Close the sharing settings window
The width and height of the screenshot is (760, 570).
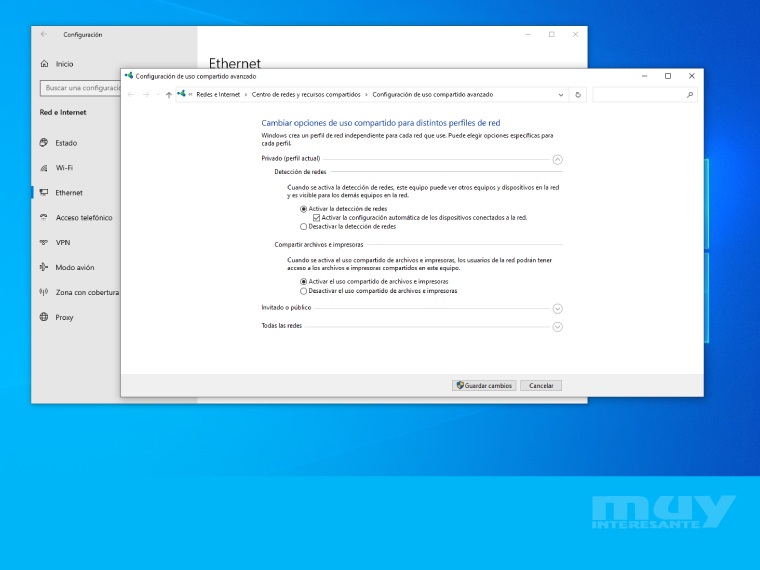click(x=692, y=76)
